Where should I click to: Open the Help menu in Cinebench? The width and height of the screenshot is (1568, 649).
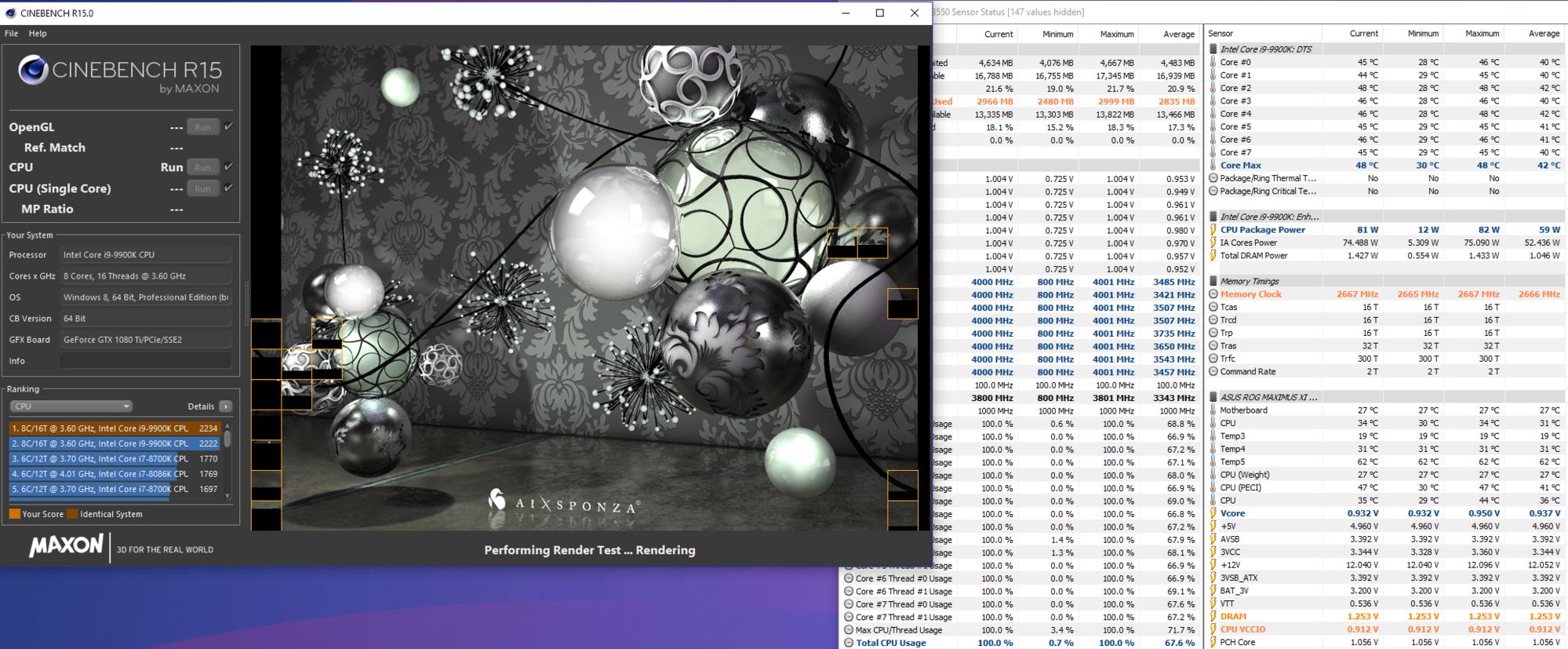click(x=38, y=34)
